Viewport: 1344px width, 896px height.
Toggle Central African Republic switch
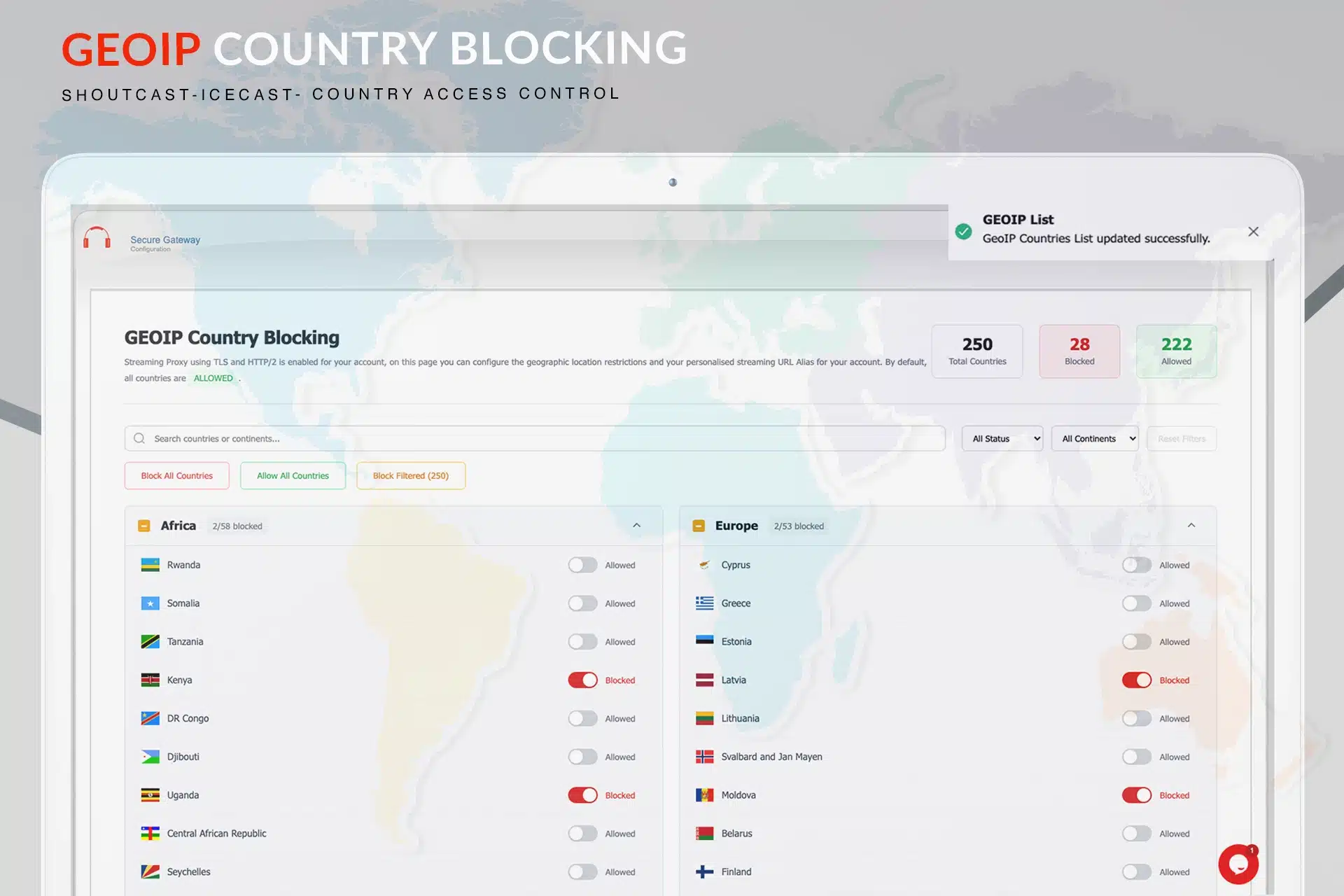[x=582, y=834]
